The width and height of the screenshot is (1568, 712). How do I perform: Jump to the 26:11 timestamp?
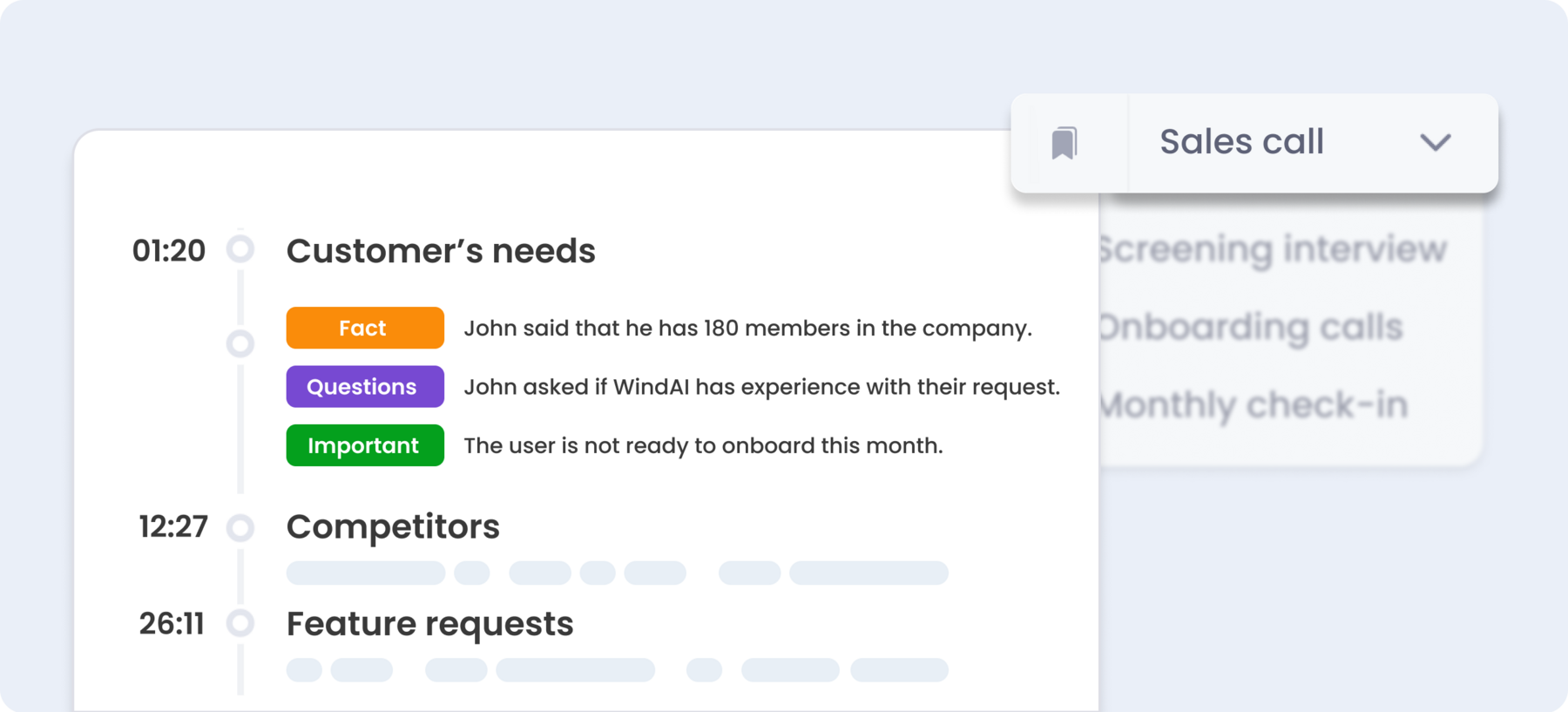tap(172, 624)
